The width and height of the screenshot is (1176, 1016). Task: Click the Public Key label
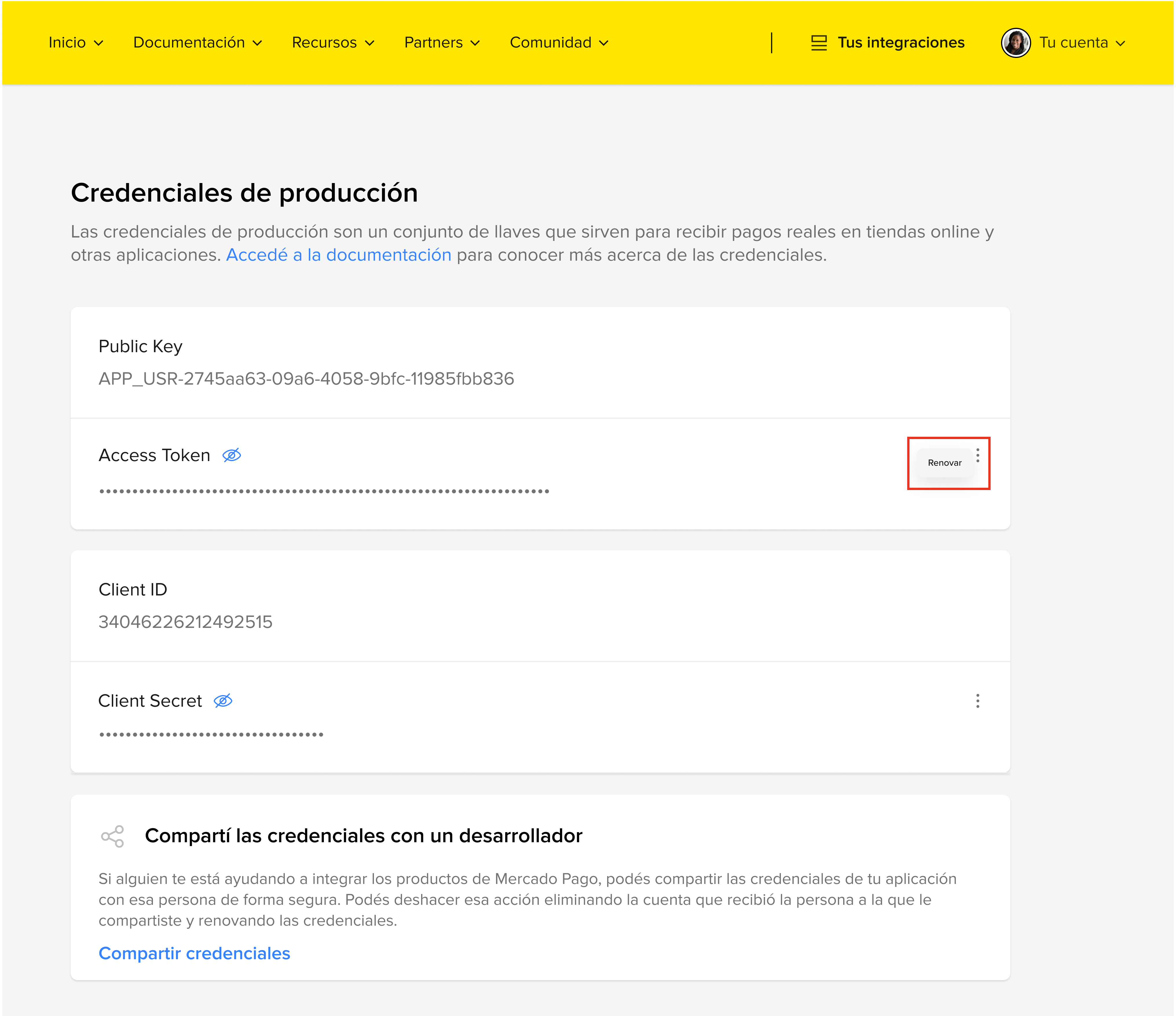(x=140, y=346)
